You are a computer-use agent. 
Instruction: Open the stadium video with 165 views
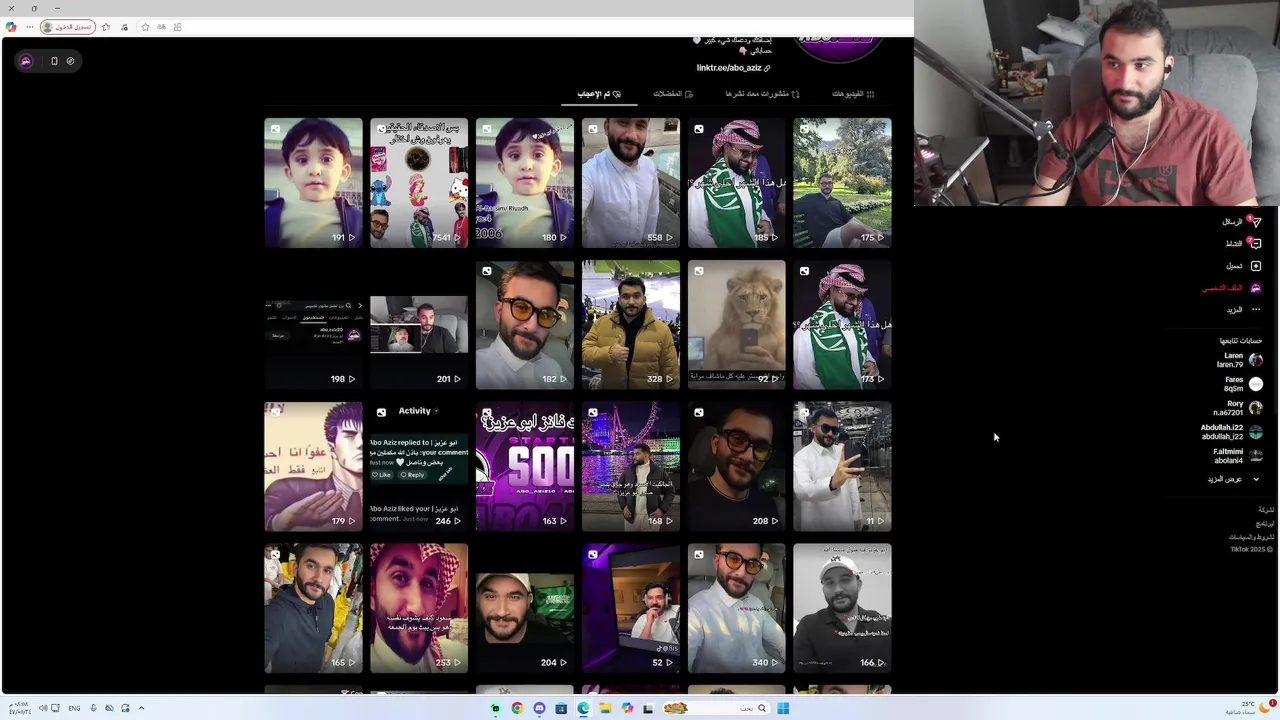[x=313, y=608]
